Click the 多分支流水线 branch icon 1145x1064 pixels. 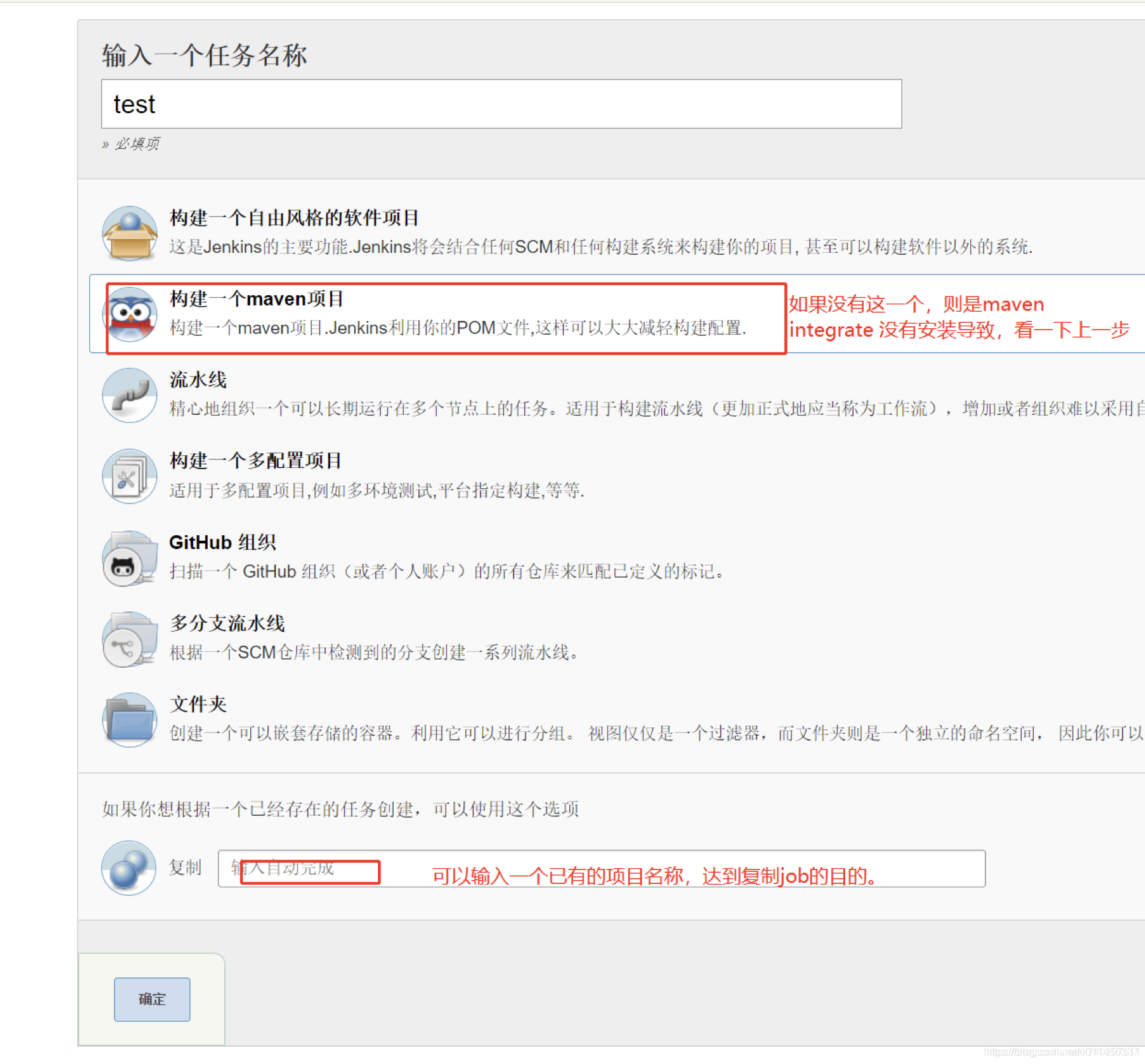(130, 638)
